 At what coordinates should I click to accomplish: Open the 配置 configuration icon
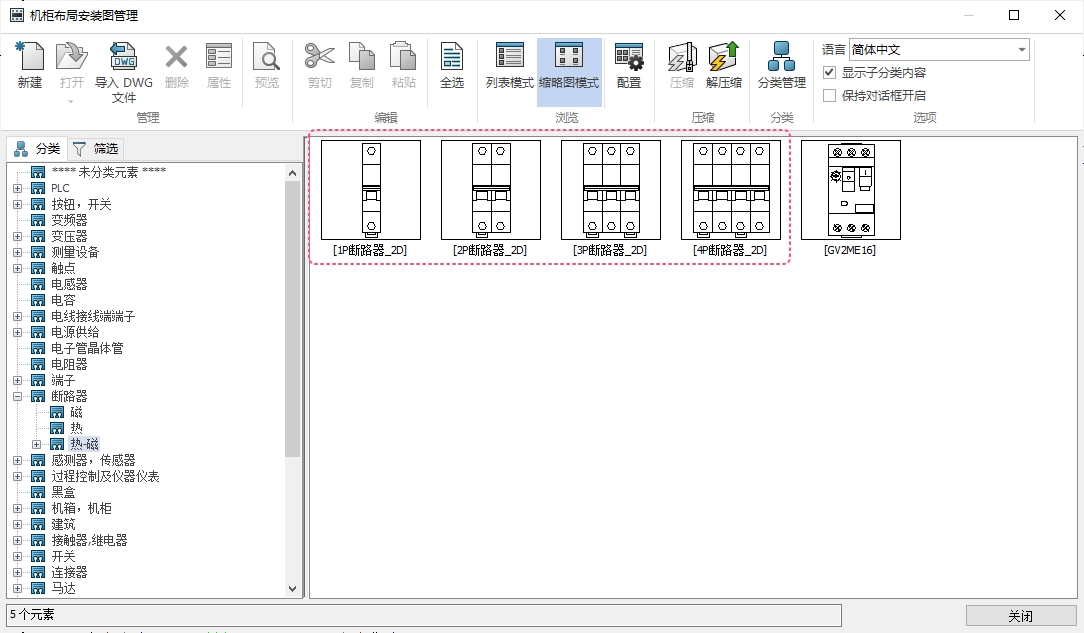tap(629, 60)
